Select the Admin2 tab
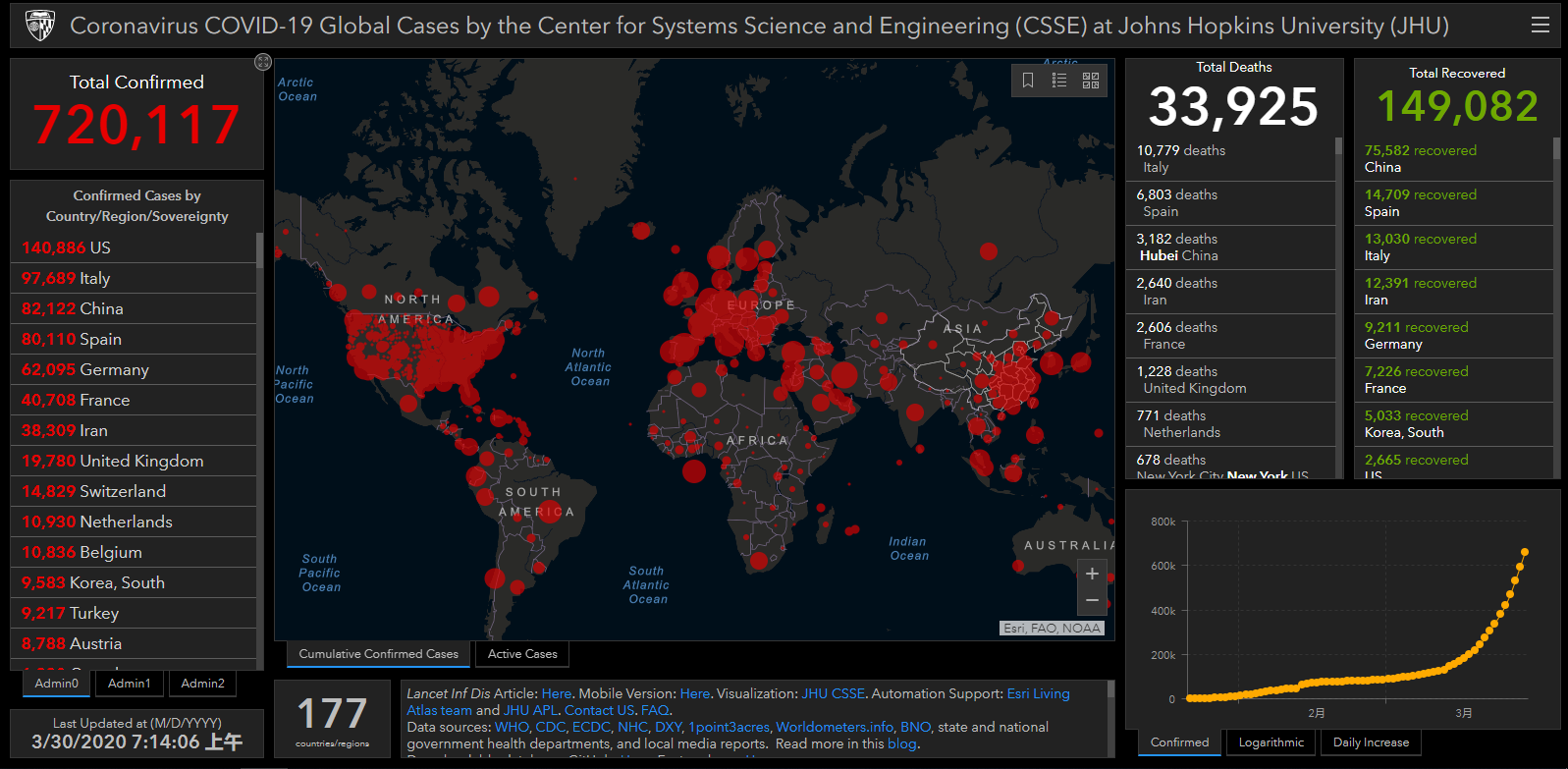The height and width of the screenshot is (769, 1568). pyautogui.click(x=202, y=683)
